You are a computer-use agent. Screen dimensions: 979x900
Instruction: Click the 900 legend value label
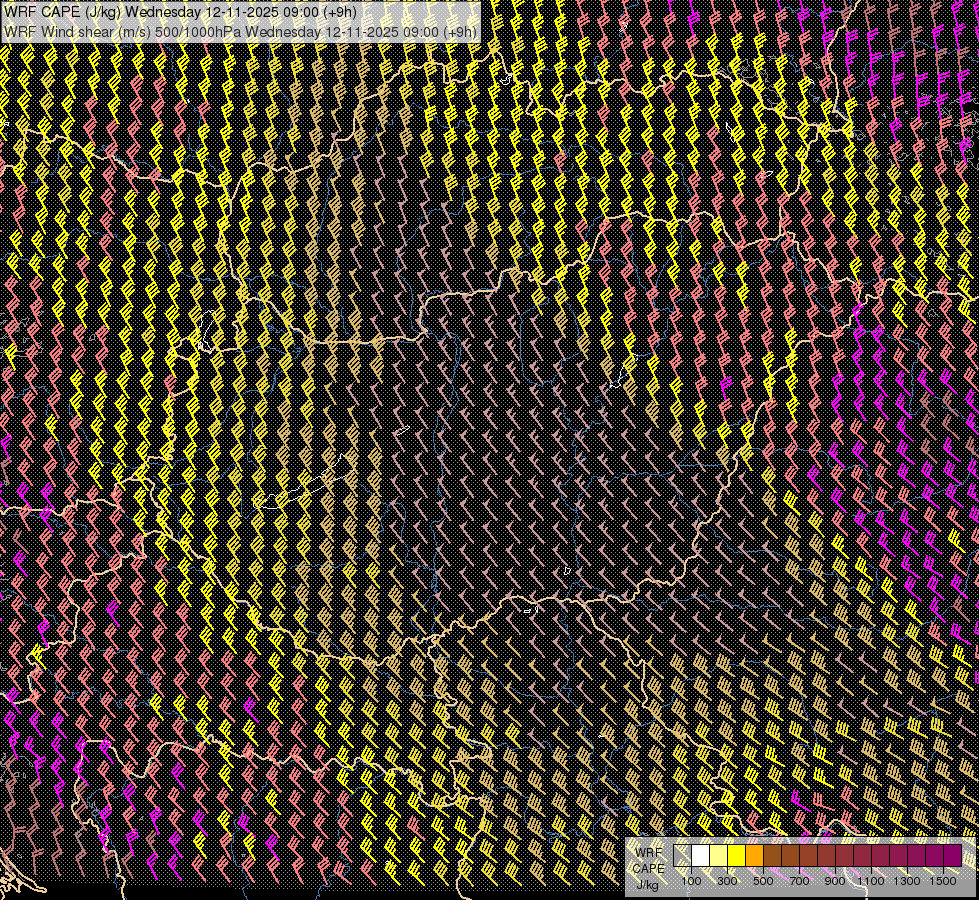[x=835, y=881]
